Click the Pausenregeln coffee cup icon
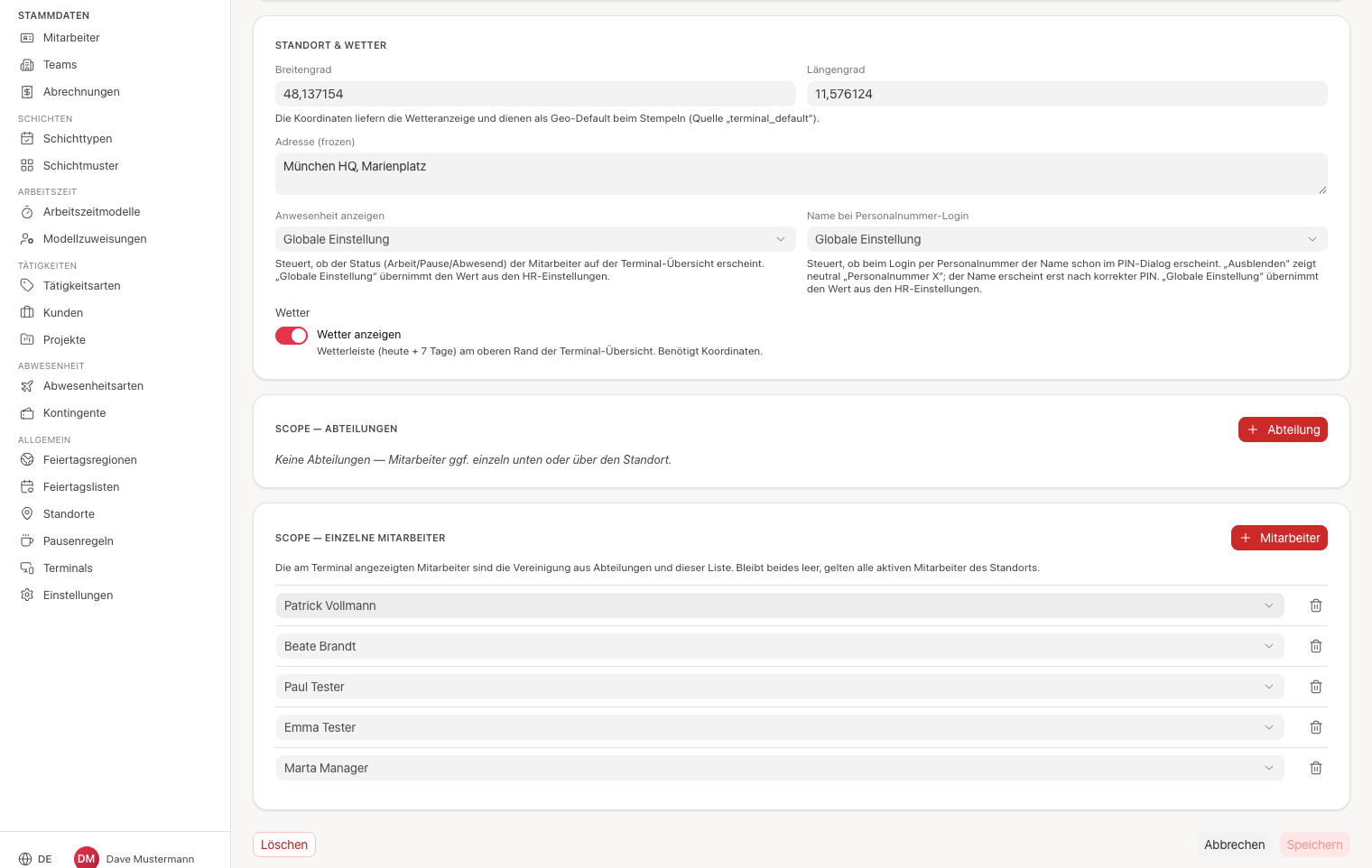The height and width of the screenshot is (868, 1372). (x=27, y=541)
